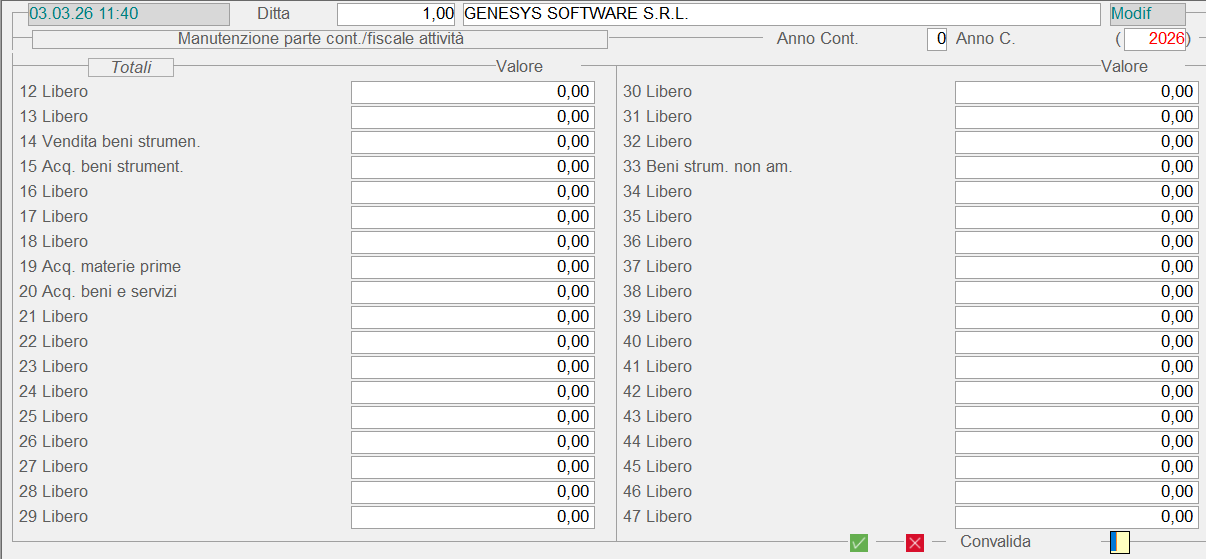Focus the 30 Libero value field

coord(1076,92)
